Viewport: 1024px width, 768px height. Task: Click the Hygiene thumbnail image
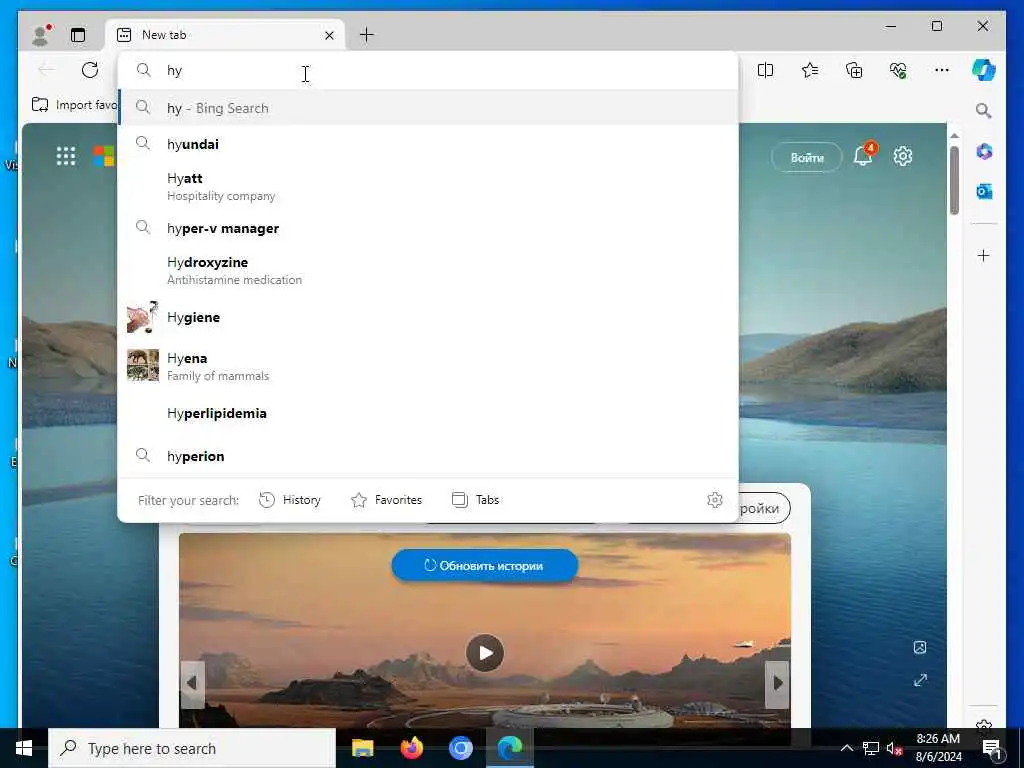[142, 317]
